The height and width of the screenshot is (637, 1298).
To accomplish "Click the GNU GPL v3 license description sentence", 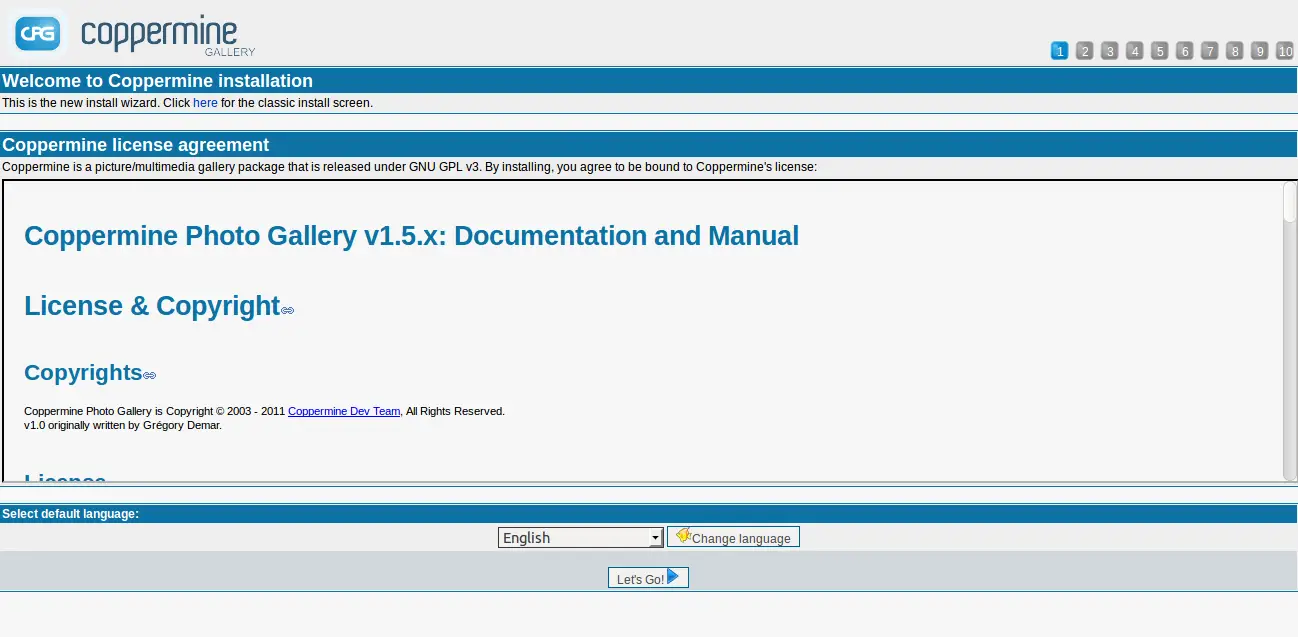I will pos(409,167).
